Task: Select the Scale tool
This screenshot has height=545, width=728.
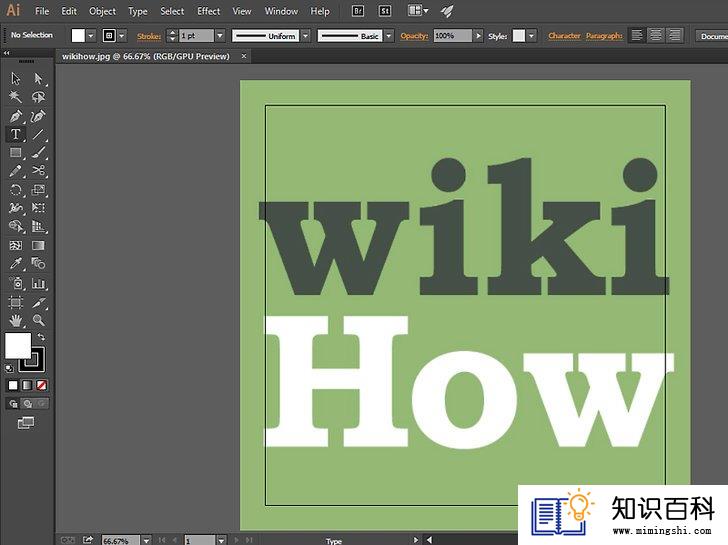Action: (x=39, y=189)
